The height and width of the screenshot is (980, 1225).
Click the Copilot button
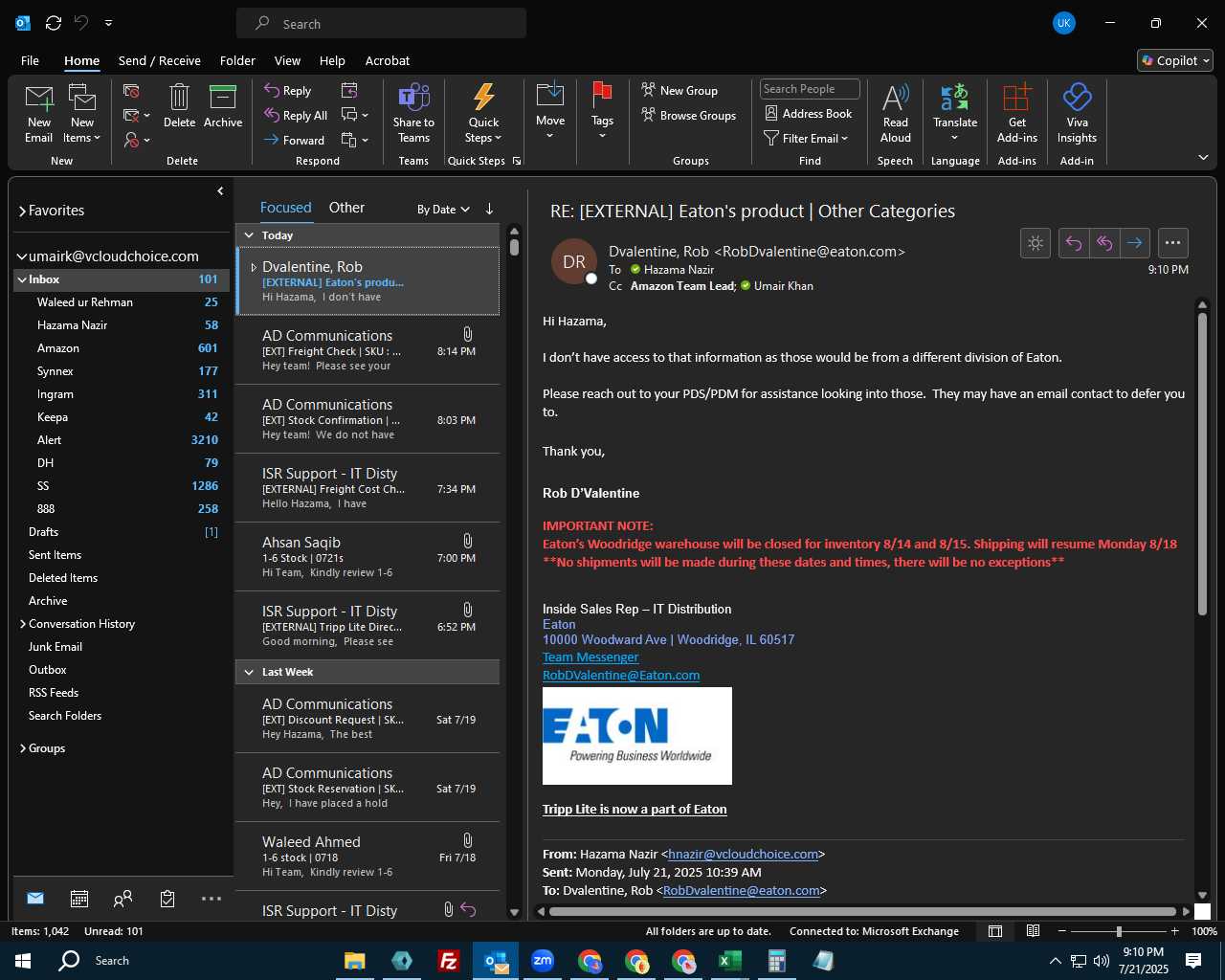pos(1175,60)
